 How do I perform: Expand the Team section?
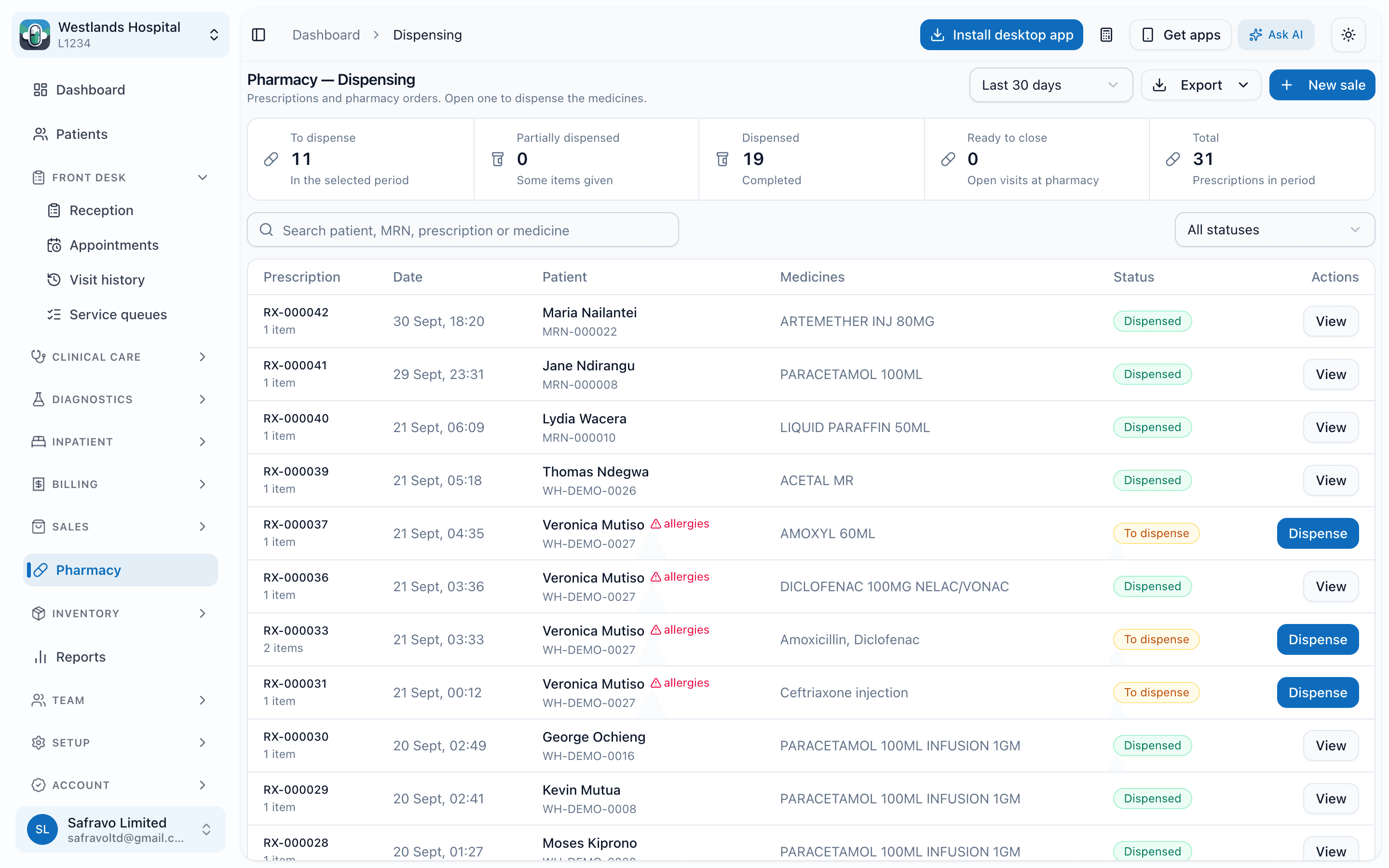click(x=121, y=700)
